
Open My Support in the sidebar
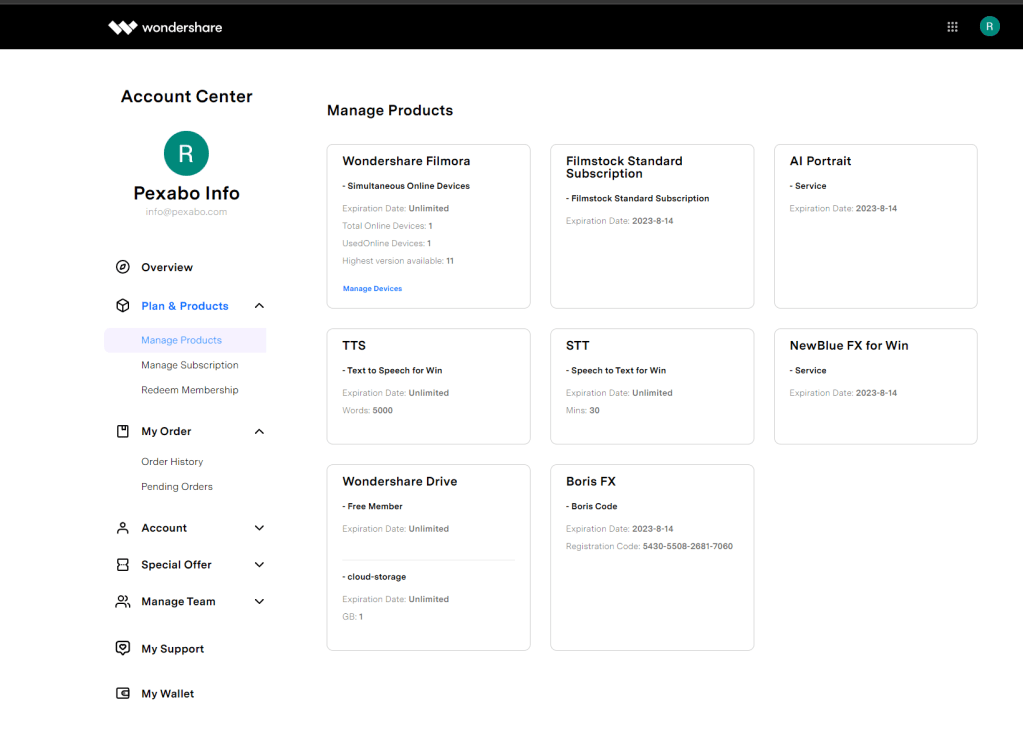click(x=173, y=649)
